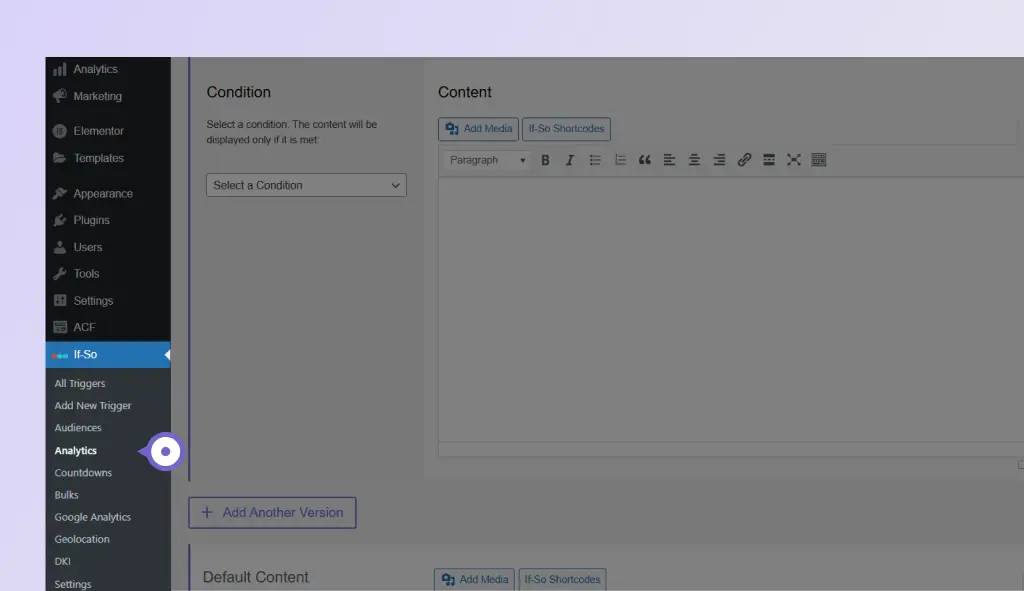1024x591 pixels.
Task: Open Settings with the sliders icon
Action: pyautogui.click(x=108, y=300)
